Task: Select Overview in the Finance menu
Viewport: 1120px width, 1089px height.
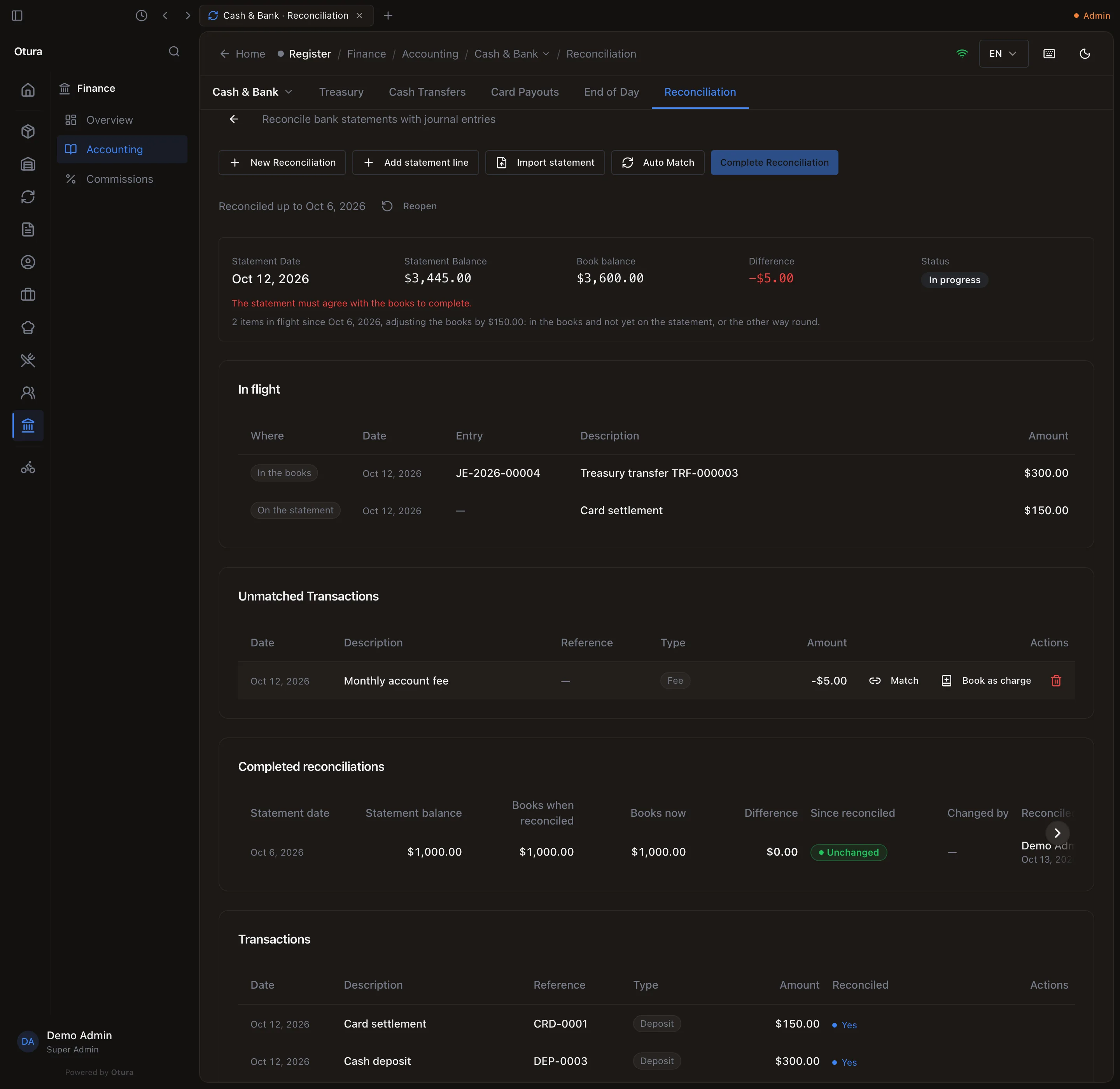Action: [122, 120]
